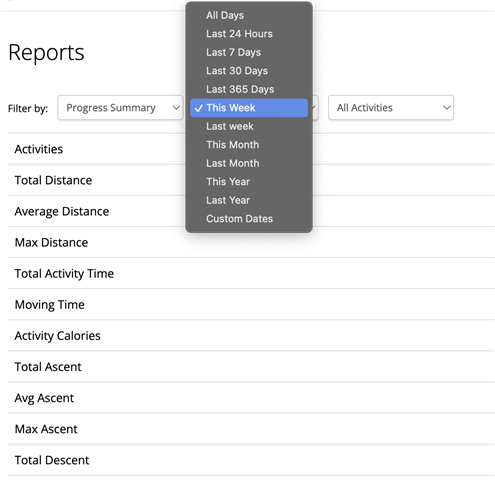Pick Last Month option

(249, 163)
